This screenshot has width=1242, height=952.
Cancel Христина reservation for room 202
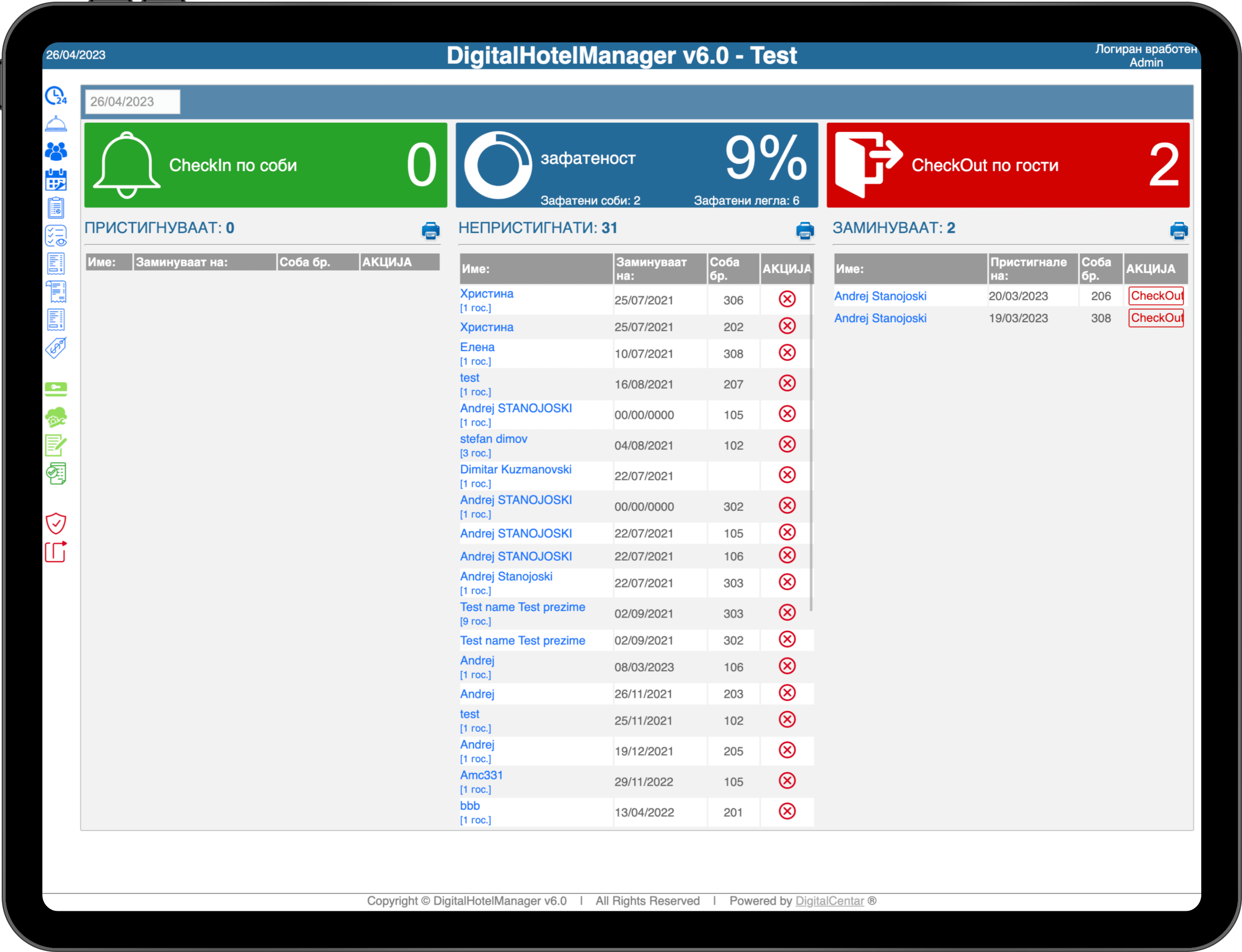point(787,326)
